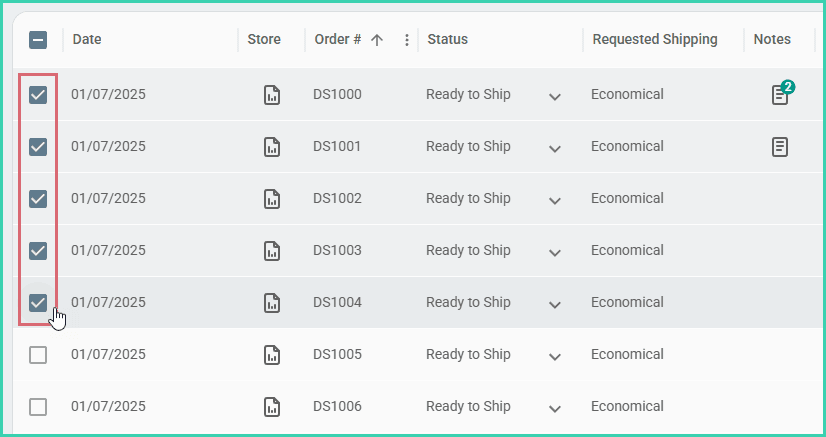Check the checkbox for order DS1005
This screenshot has width=826, height=437.
point(38,355)
